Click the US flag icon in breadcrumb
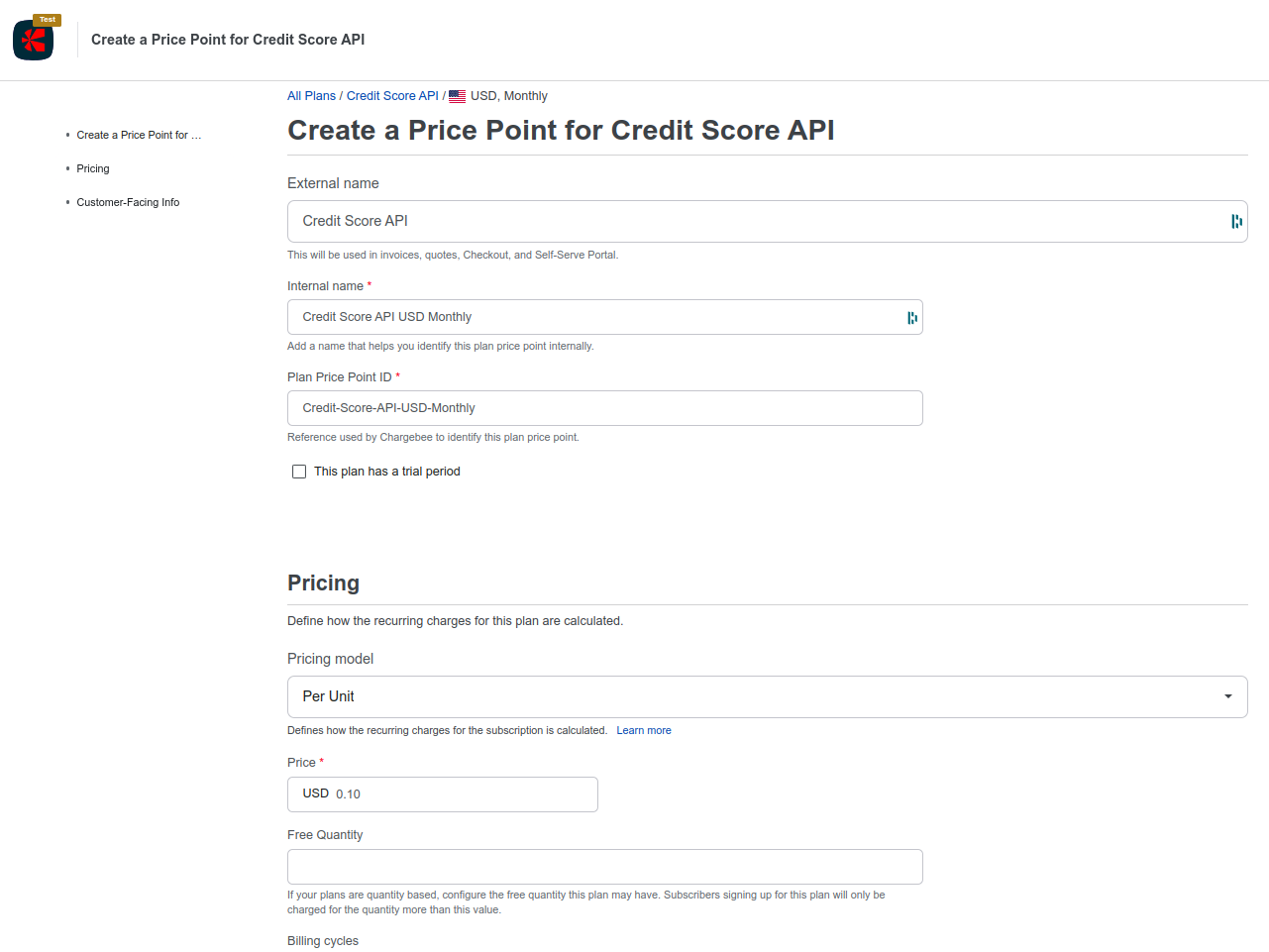This screenshot has width=1269, height=952. (457, 96)
